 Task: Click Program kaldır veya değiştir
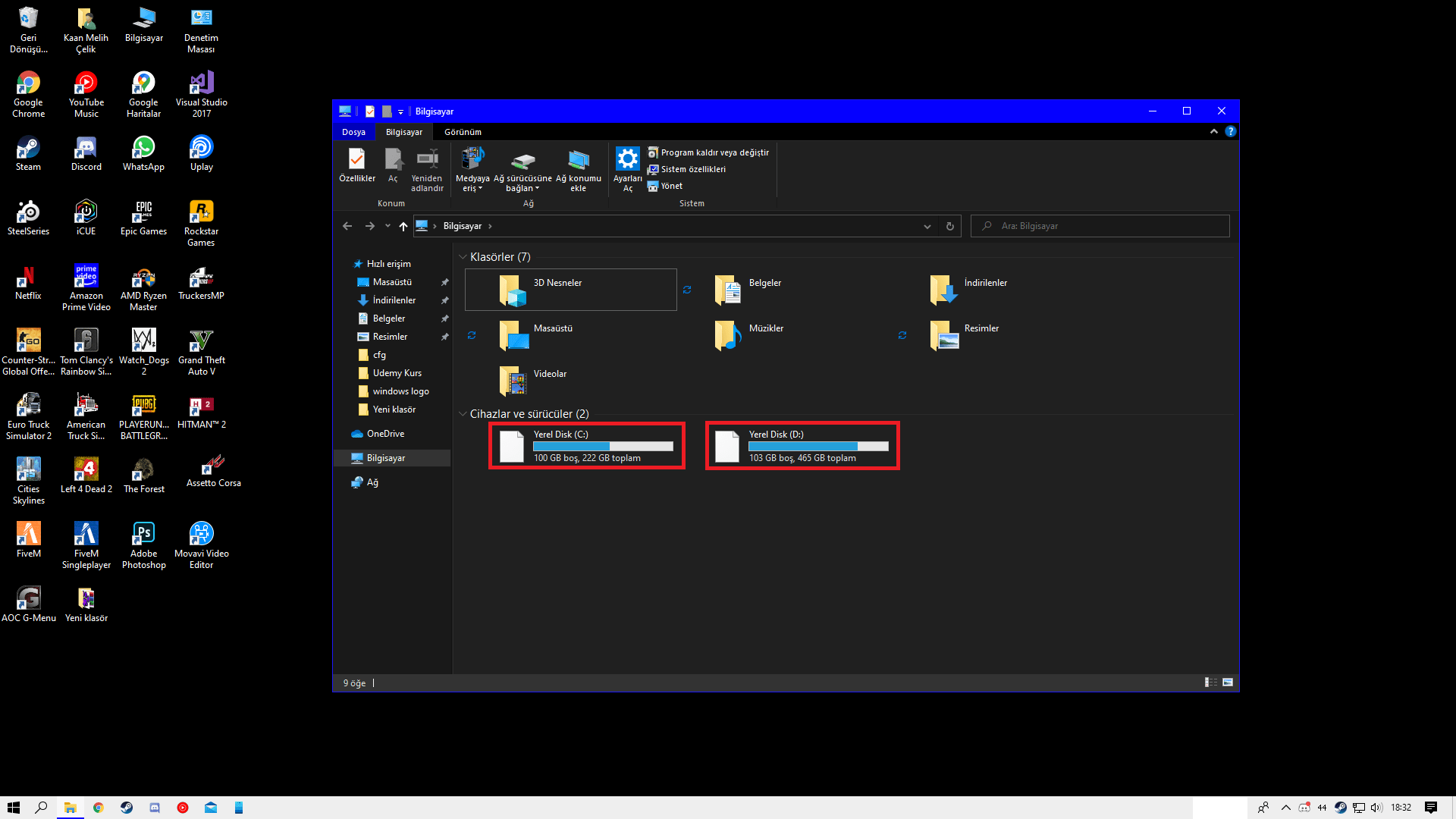click(x=714, y=152)
